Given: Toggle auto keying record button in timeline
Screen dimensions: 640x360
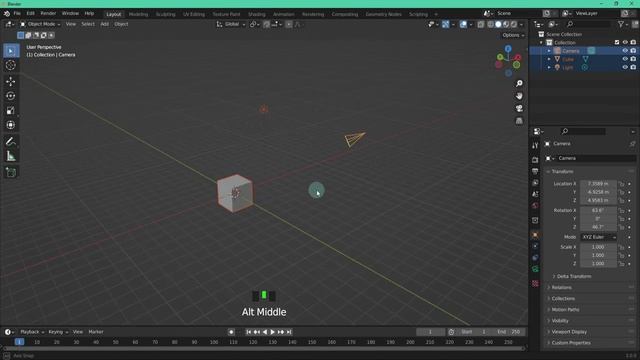Looking at the screenshot, I should coord(231,332).
